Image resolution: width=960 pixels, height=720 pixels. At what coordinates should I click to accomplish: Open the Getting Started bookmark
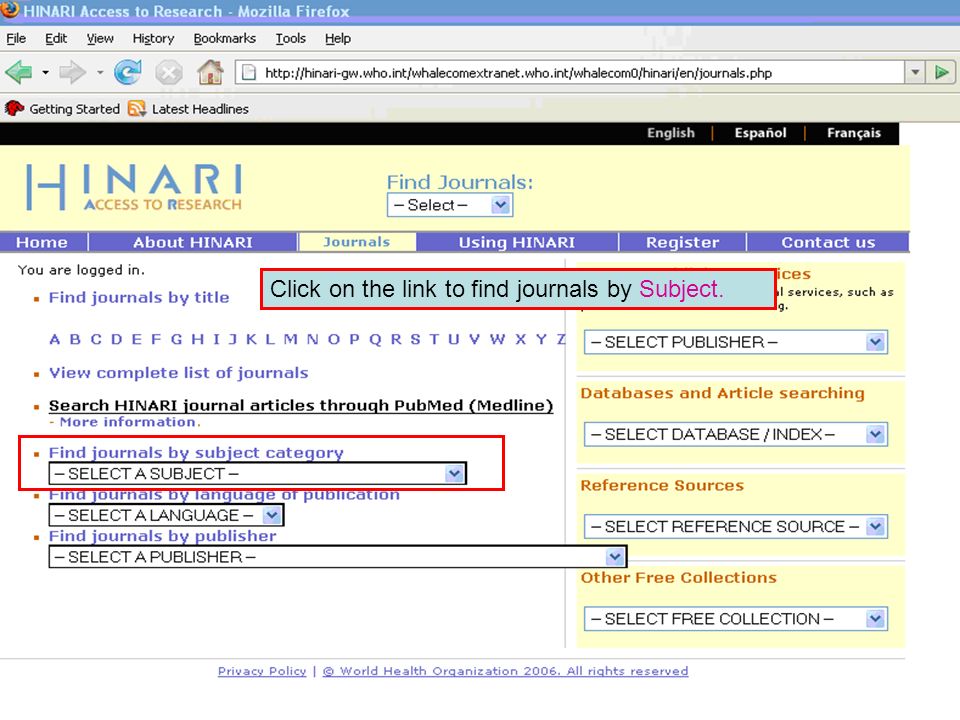pos(63,109)
